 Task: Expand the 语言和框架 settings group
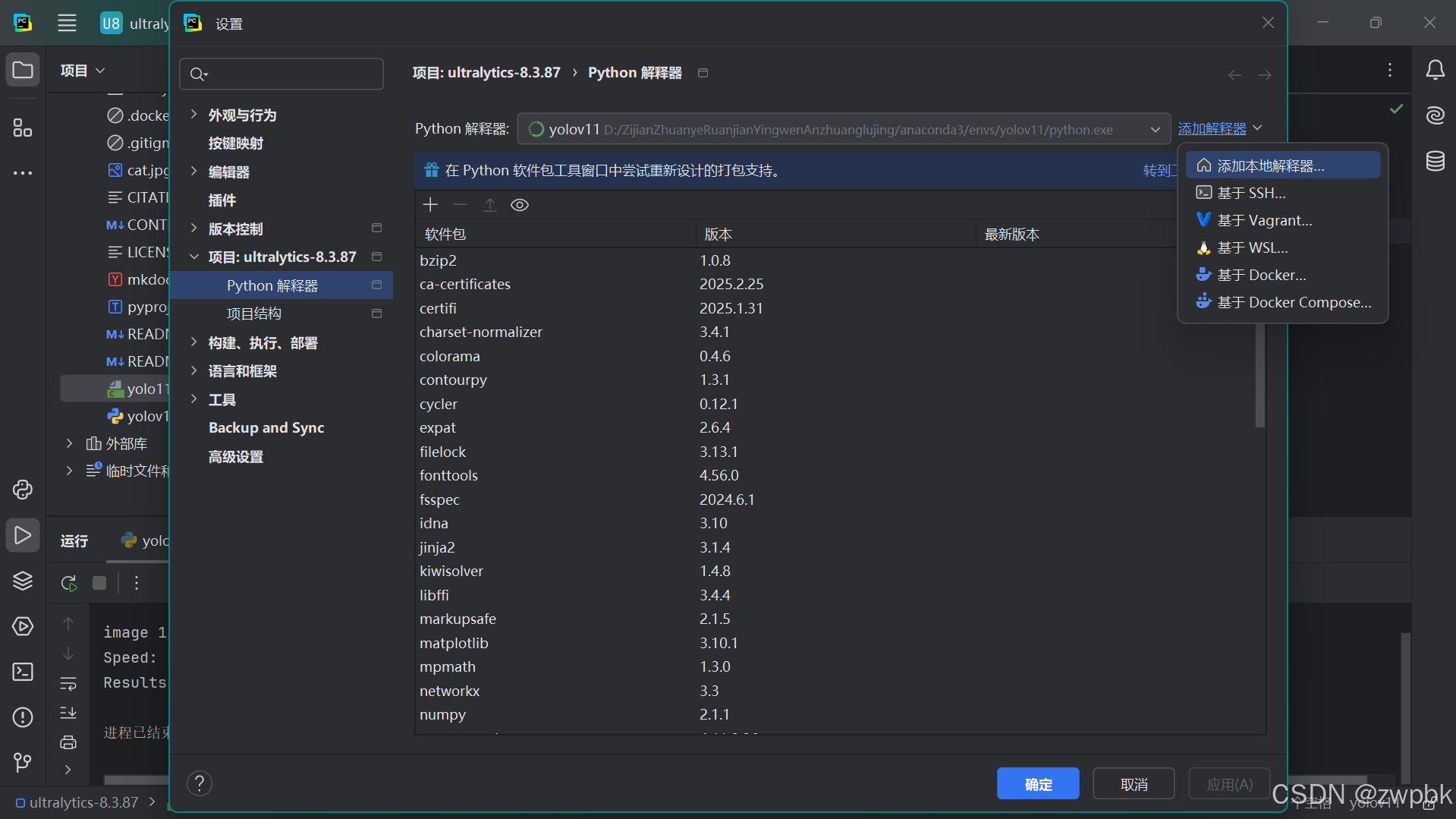click(193, 370)
